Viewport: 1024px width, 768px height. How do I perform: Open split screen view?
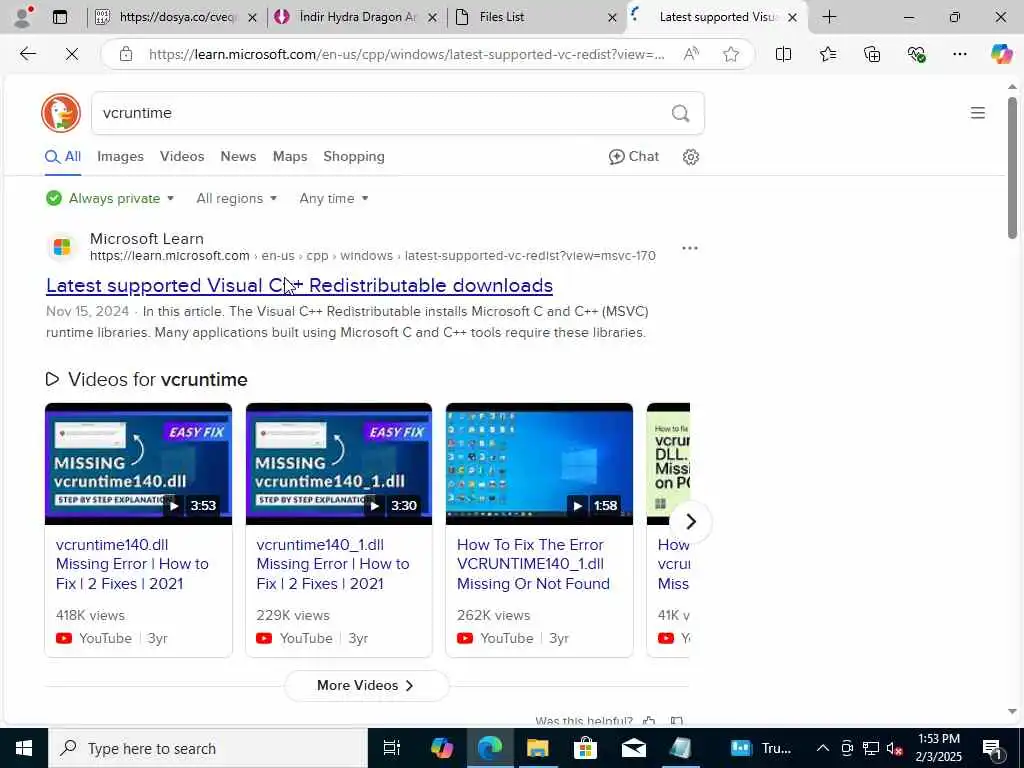(783, 54)
